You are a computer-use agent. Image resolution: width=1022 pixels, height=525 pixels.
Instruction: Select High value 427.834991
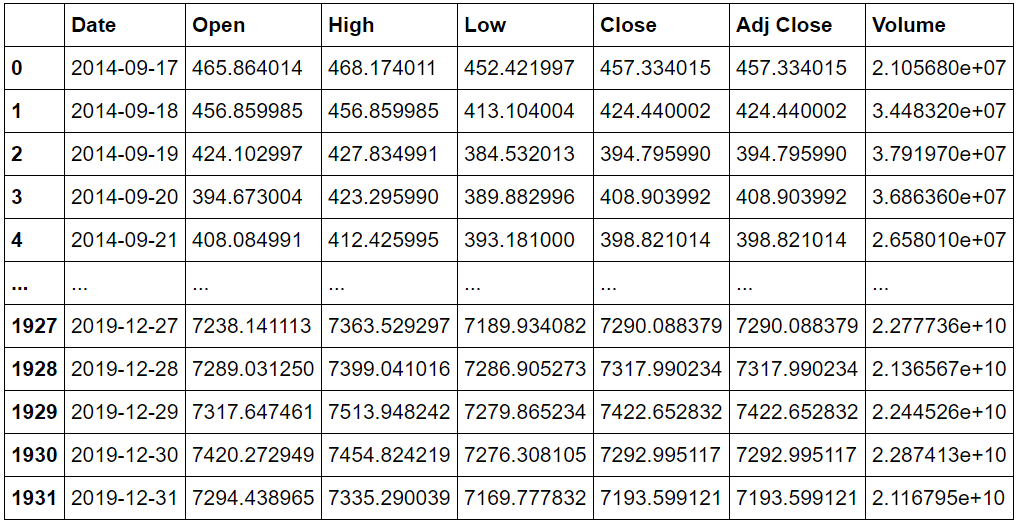pos(383,153)
